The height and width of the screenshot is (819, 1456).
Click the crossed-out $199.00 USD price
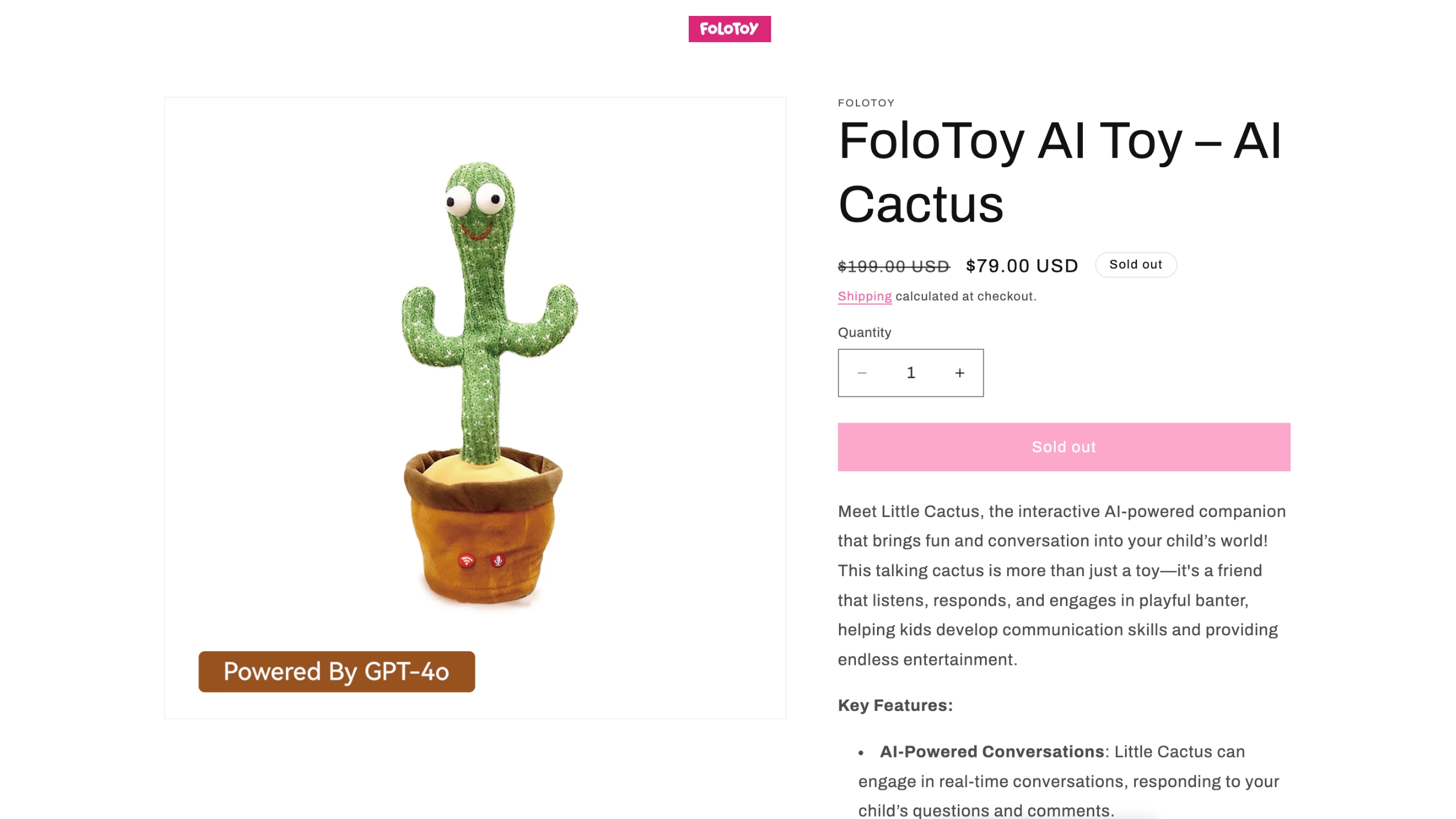tap(892, 264)
